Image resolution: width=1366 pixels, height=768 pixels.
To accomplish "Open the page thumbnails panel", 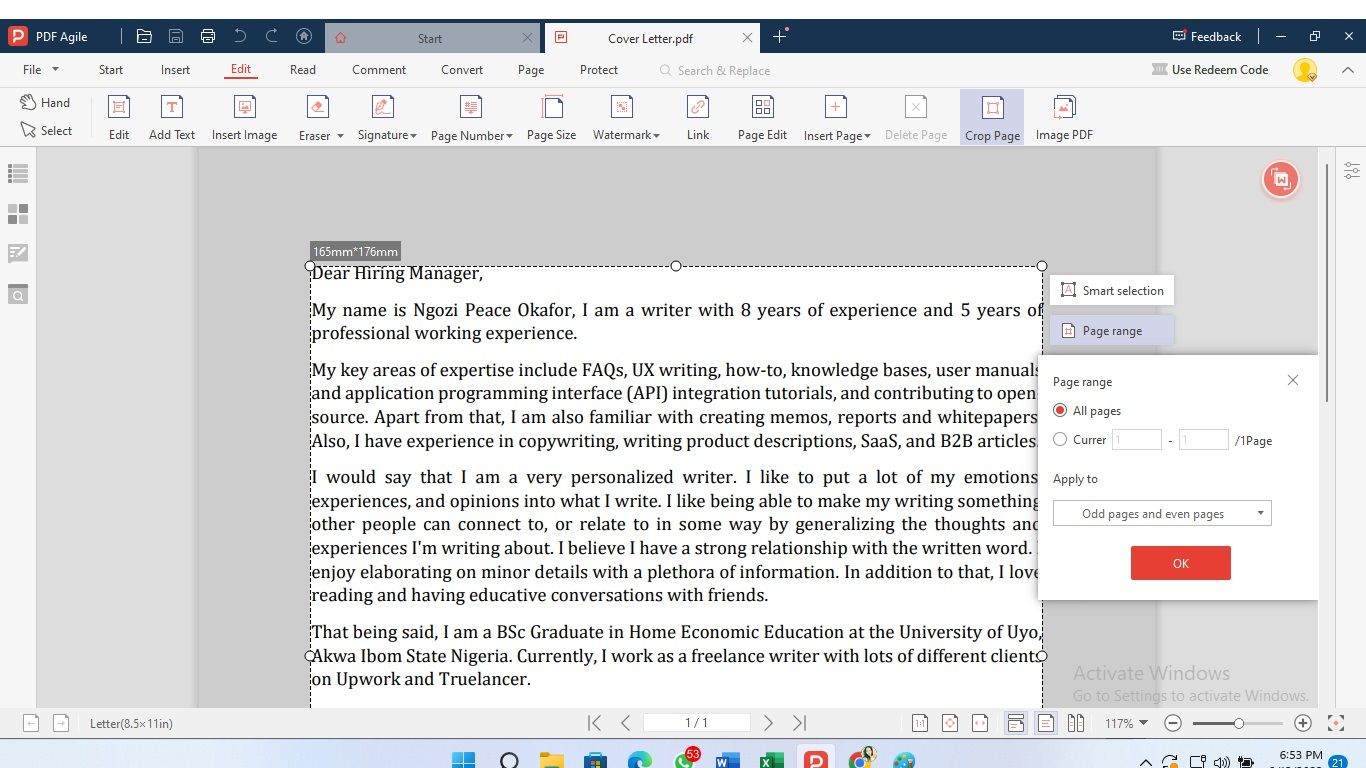I will pyautogui.click(x=17, y=213).
